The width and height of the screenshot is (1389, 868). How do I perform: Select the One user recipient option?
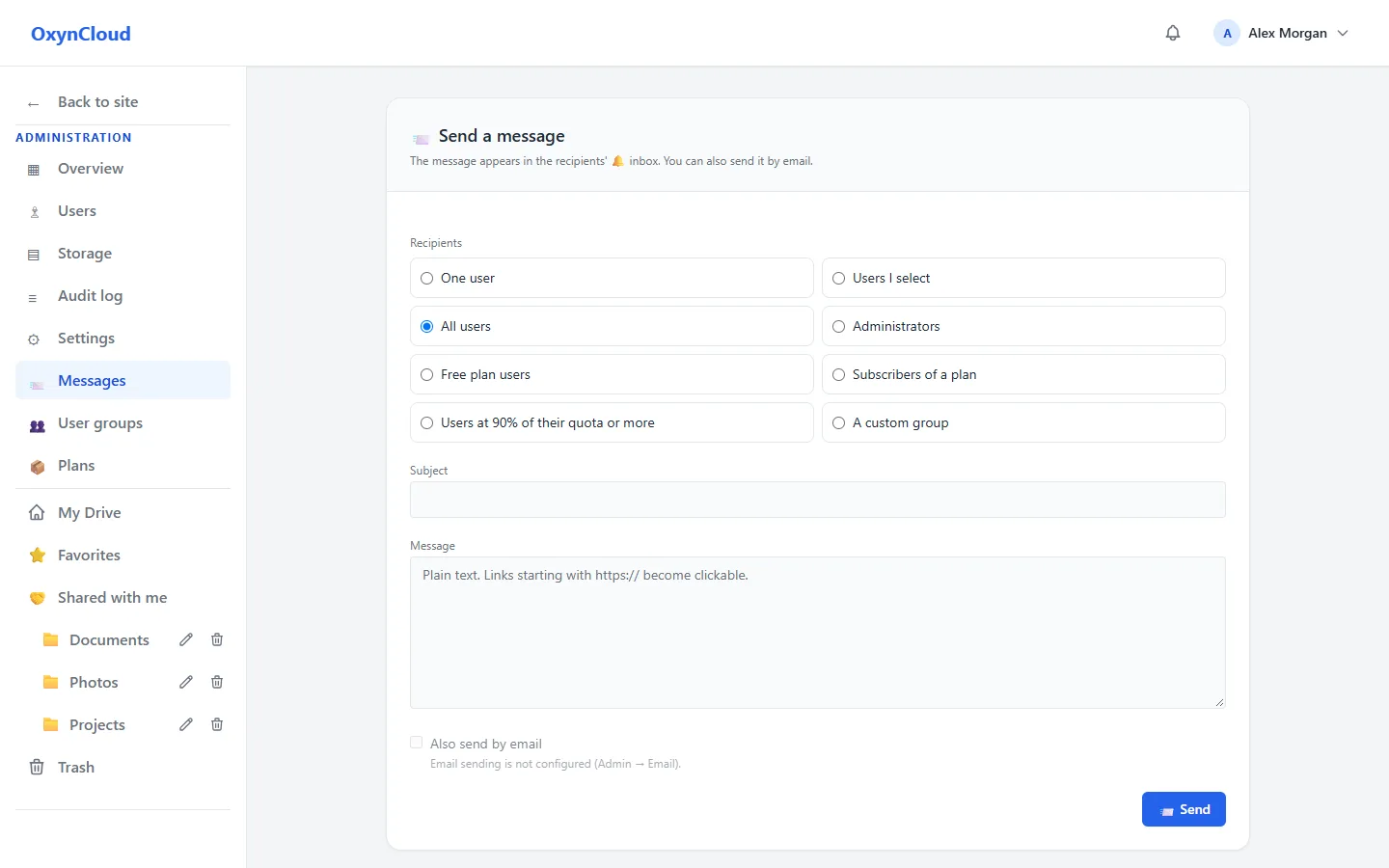coord(612,278)
